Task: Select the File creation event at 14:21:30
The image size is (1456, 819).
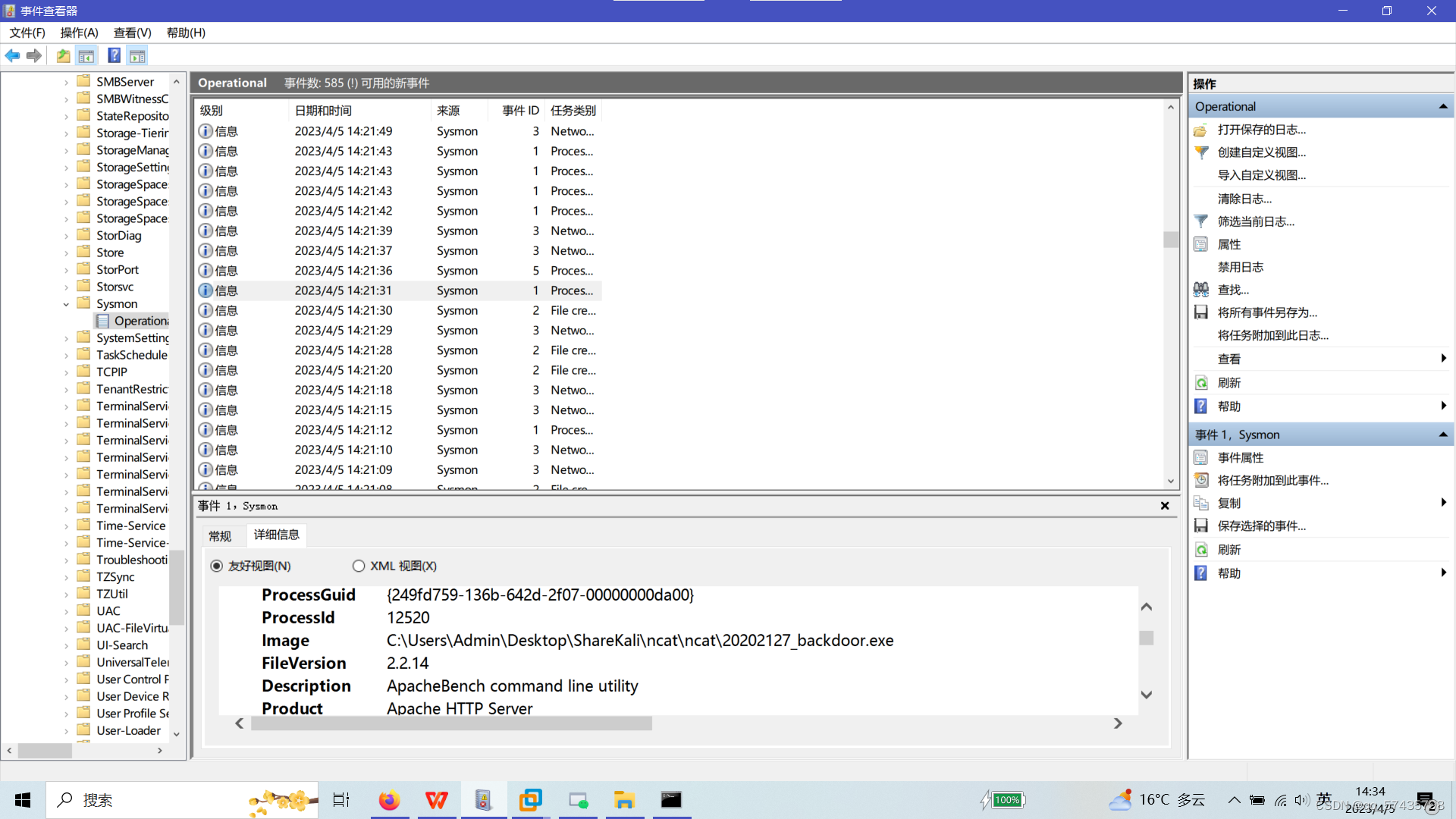Action: click(399, 310)
